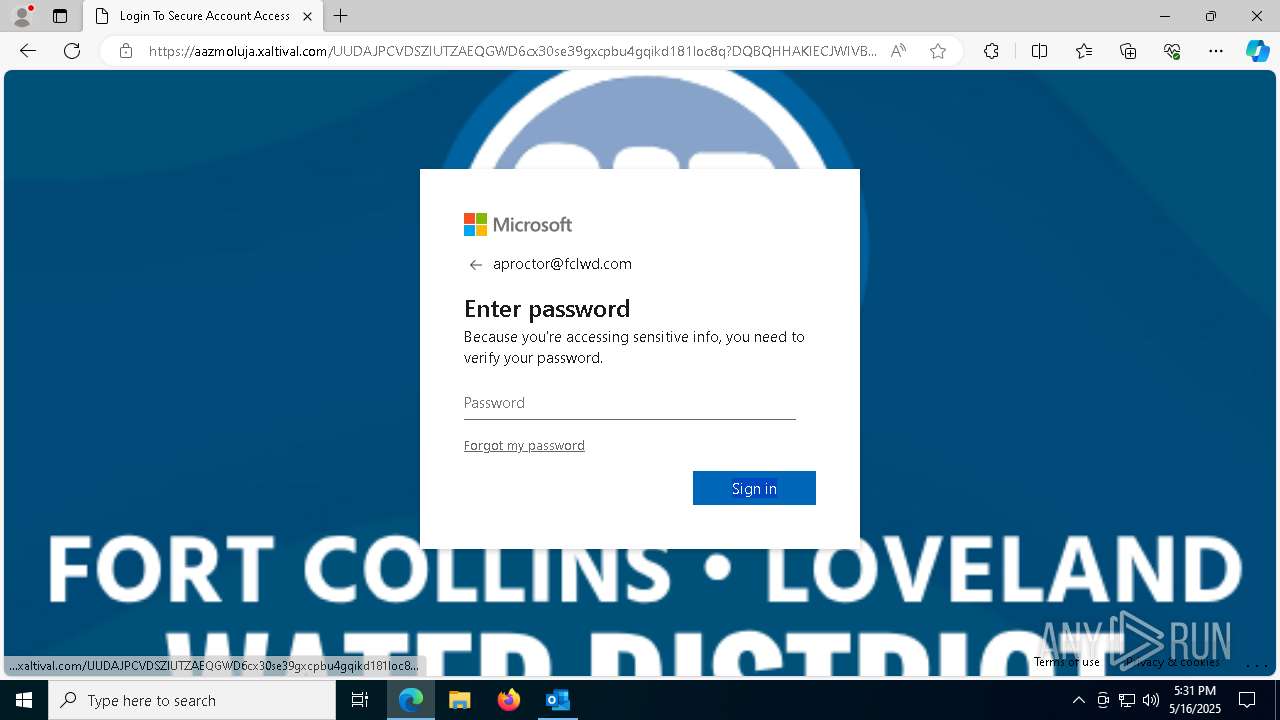
Task: Open Task View on the taskbar
Action: tap(360, 700)
